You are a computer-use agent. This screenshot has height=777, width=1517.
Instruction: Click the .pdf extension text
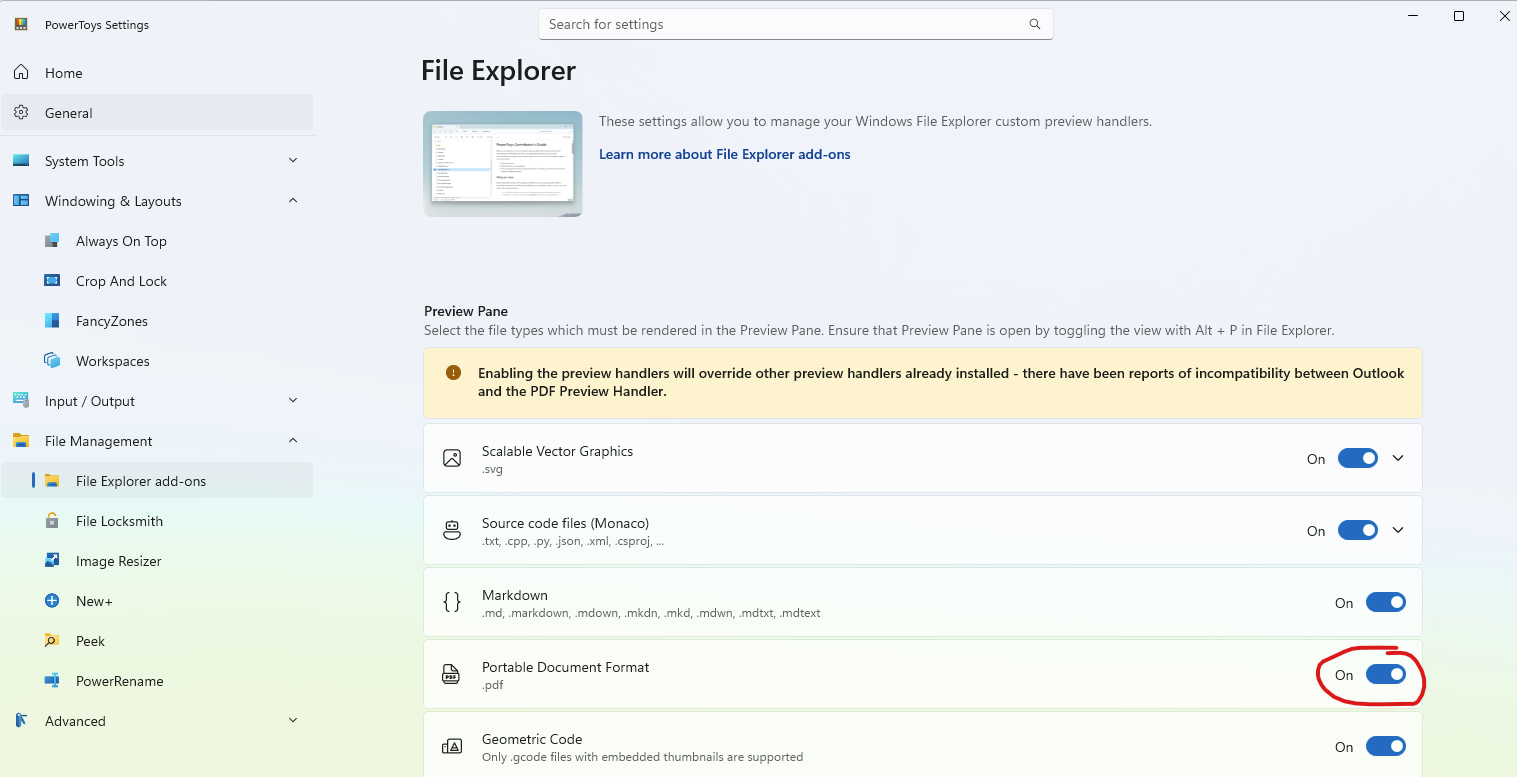[493, 685]
